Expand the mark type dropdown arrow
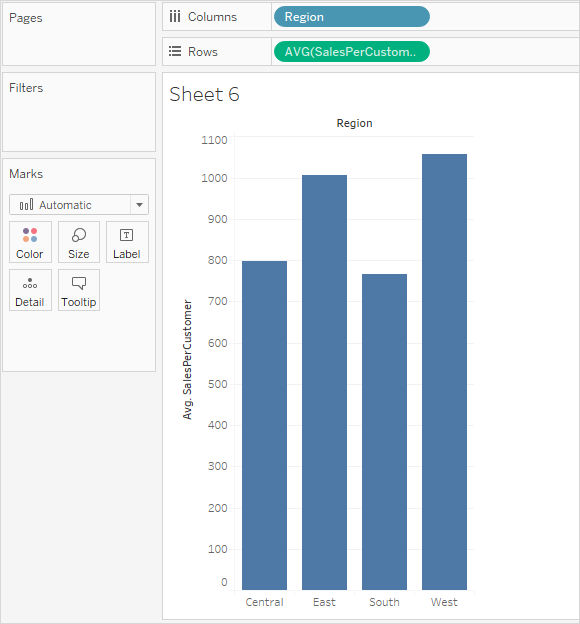 [139, 205]
